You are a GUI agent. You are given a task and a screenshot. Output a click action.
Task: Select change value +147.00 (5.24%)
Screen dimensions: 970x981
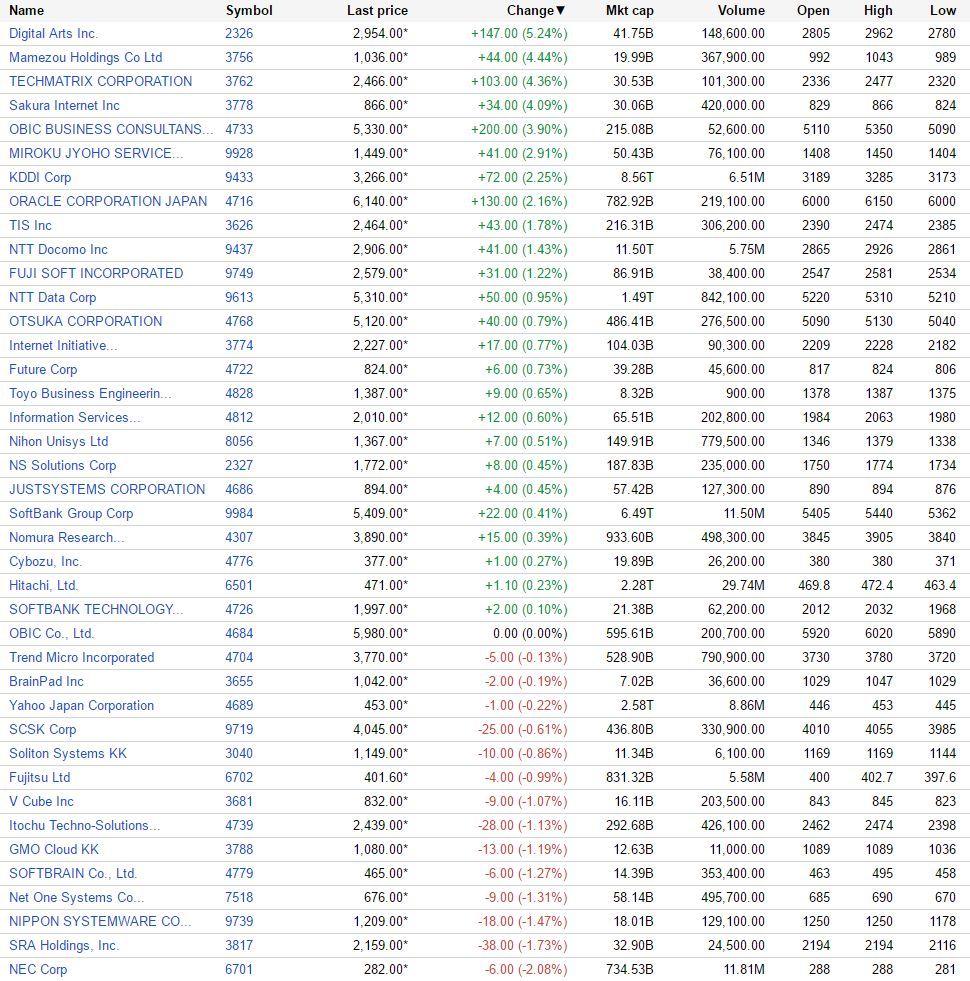[519, 33]
